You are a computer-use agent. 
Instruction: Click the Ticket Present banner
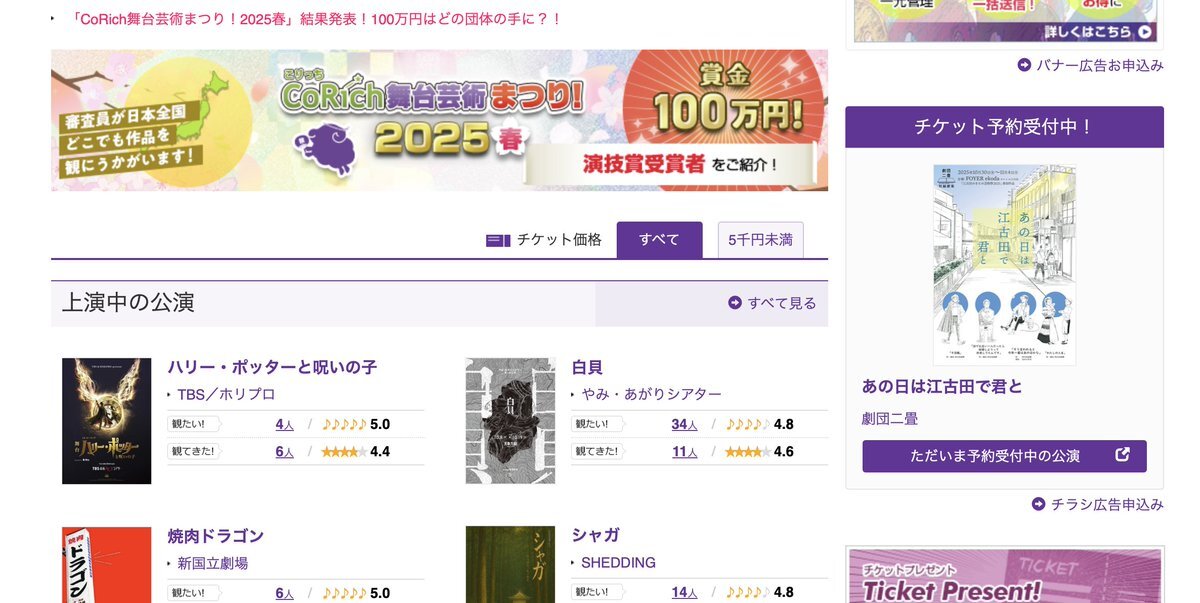click(1005, 575)
